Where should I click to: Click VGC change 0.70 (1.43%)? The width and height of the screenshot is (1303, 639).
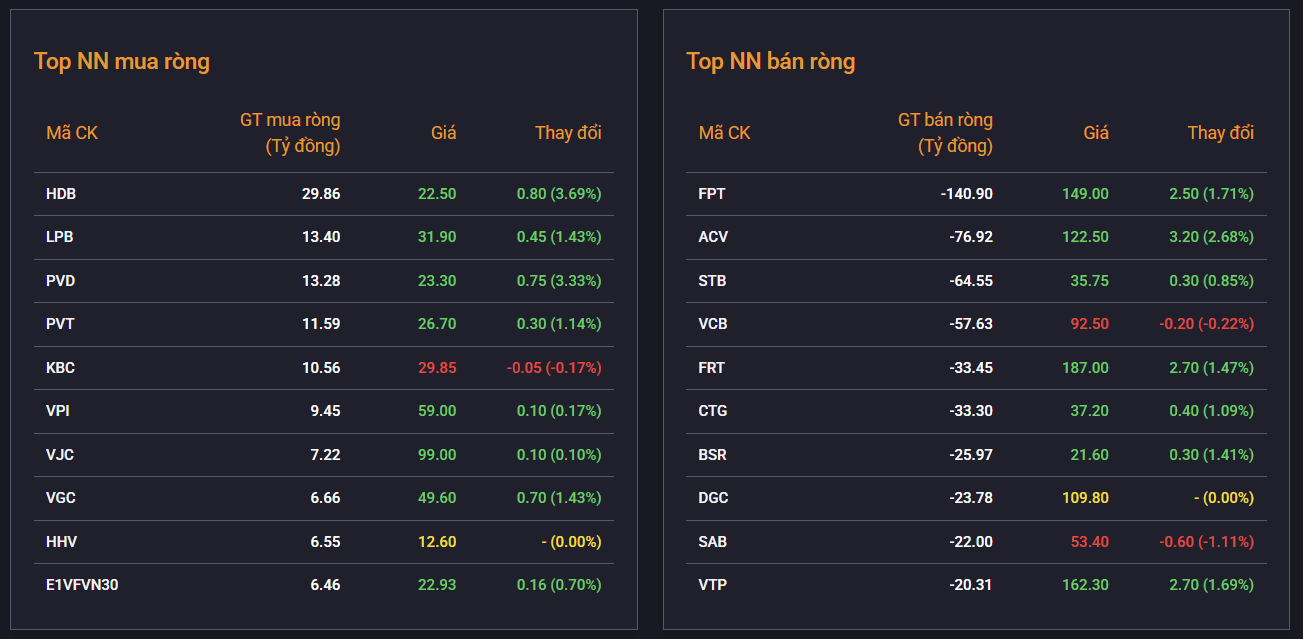click(x=559, y=498)
